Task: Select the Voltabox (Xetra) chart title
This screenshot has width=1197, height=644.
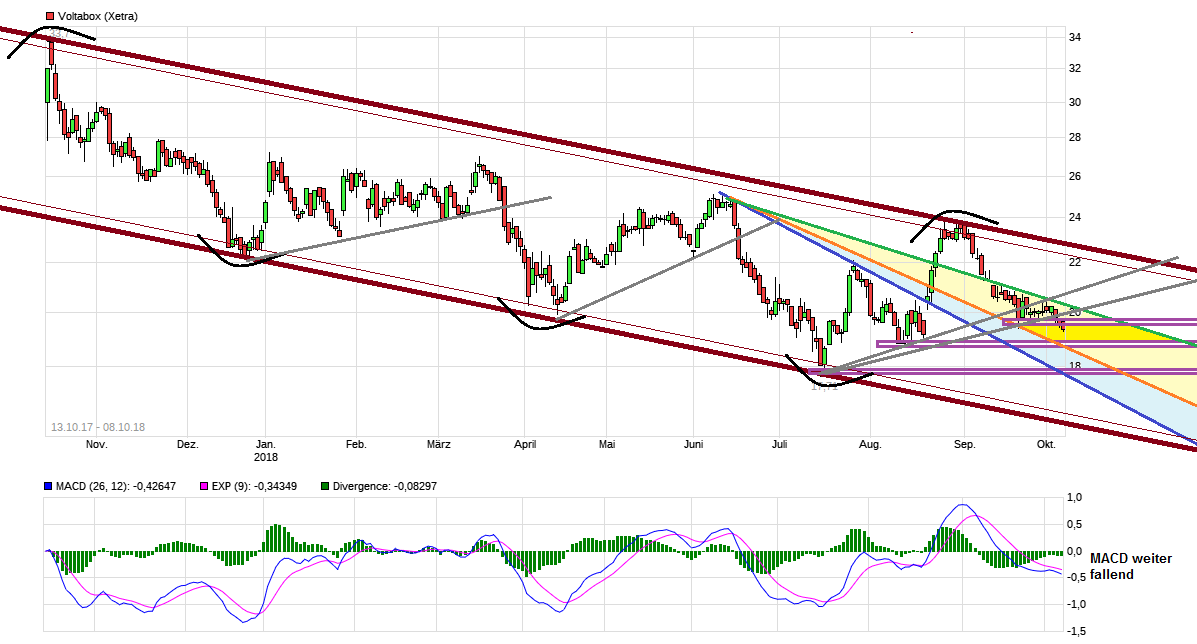Action: pos(98,17)
